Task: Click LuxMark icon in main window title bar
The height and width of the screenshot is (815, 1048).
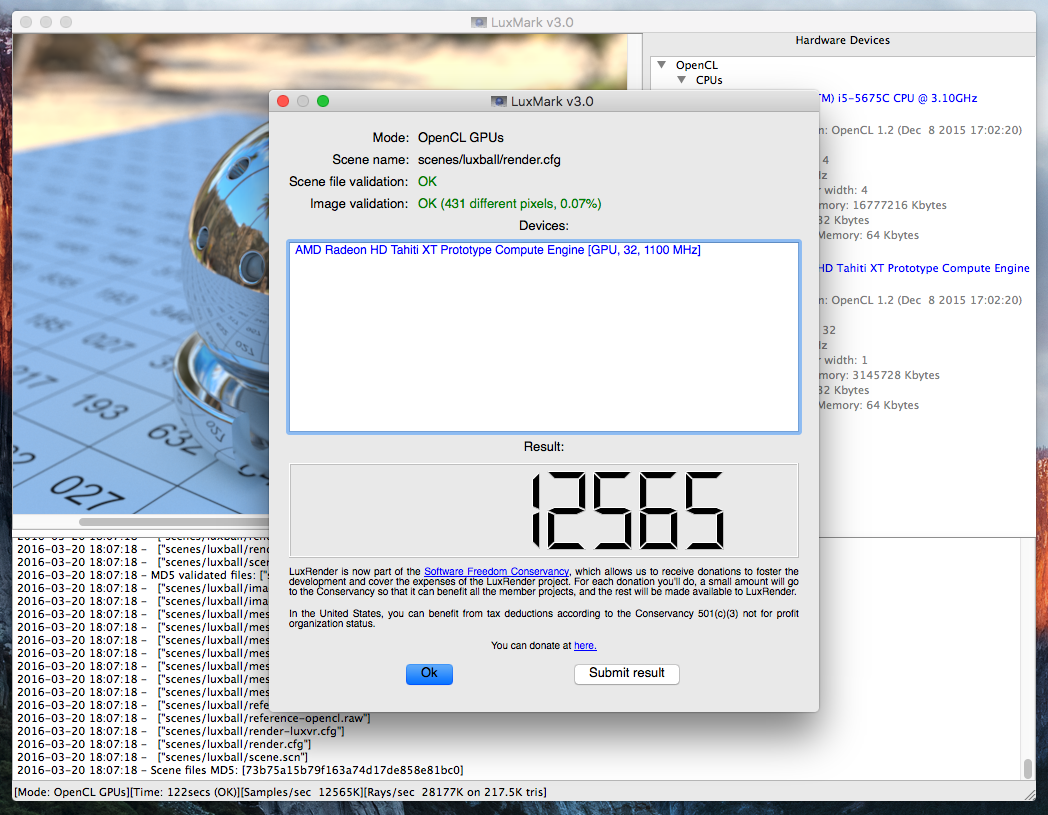Action: pos(479,23)
